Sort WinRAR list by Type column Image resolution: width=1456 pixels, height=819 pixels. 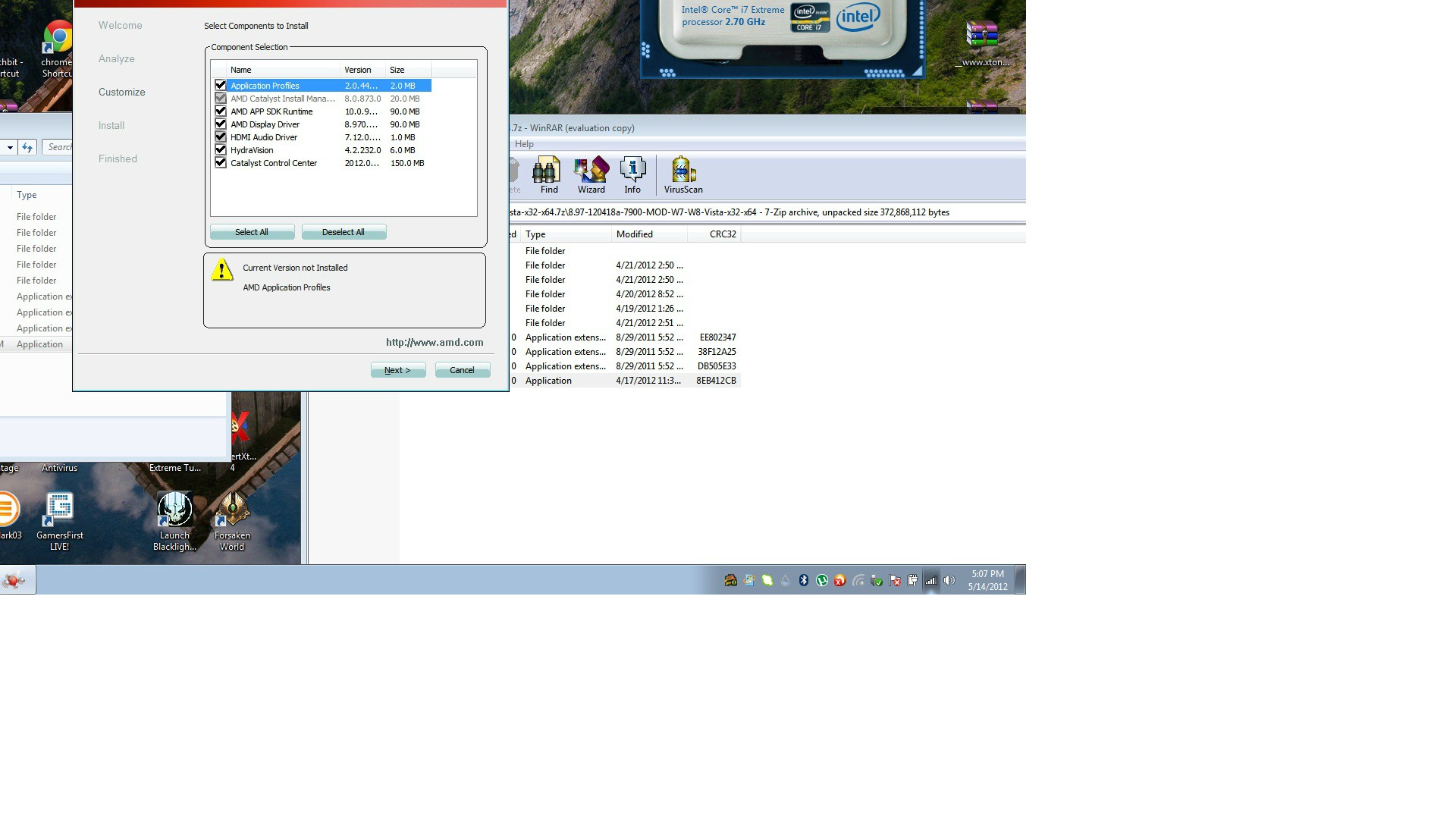566,234
